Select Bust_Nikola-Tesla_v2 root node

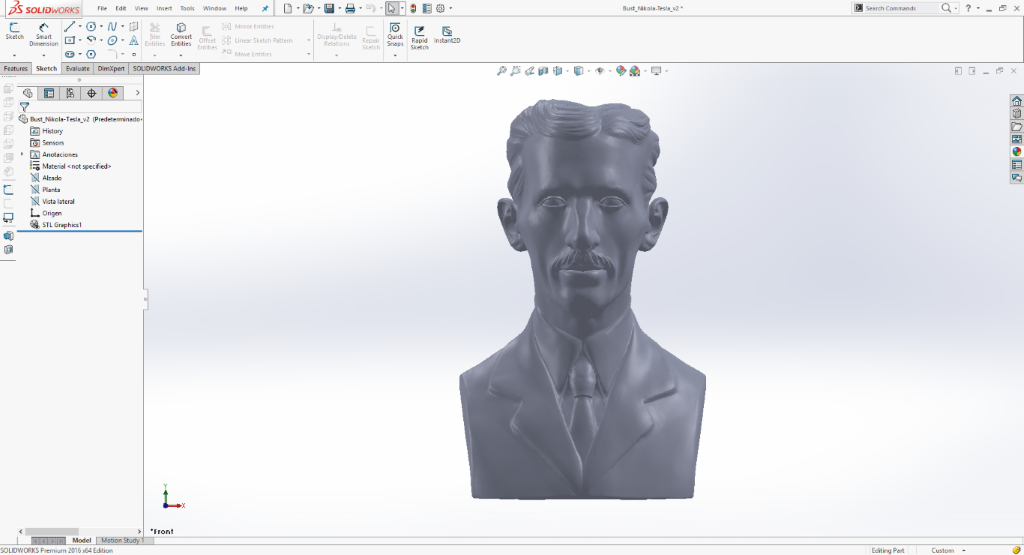(80, 119)
